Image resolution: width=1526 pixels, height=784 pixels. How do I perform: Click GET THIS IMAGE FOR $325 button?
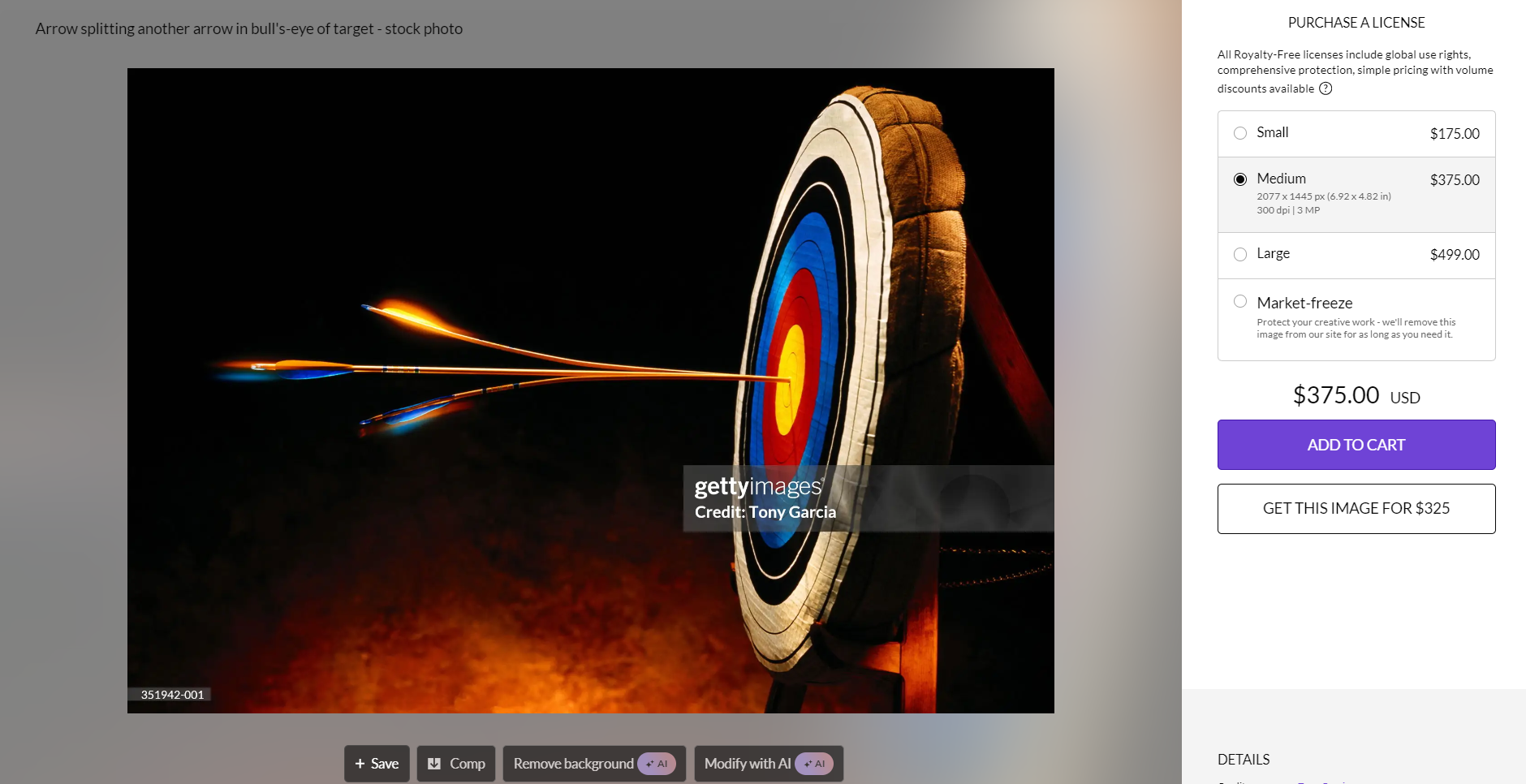pos(1356,509)
